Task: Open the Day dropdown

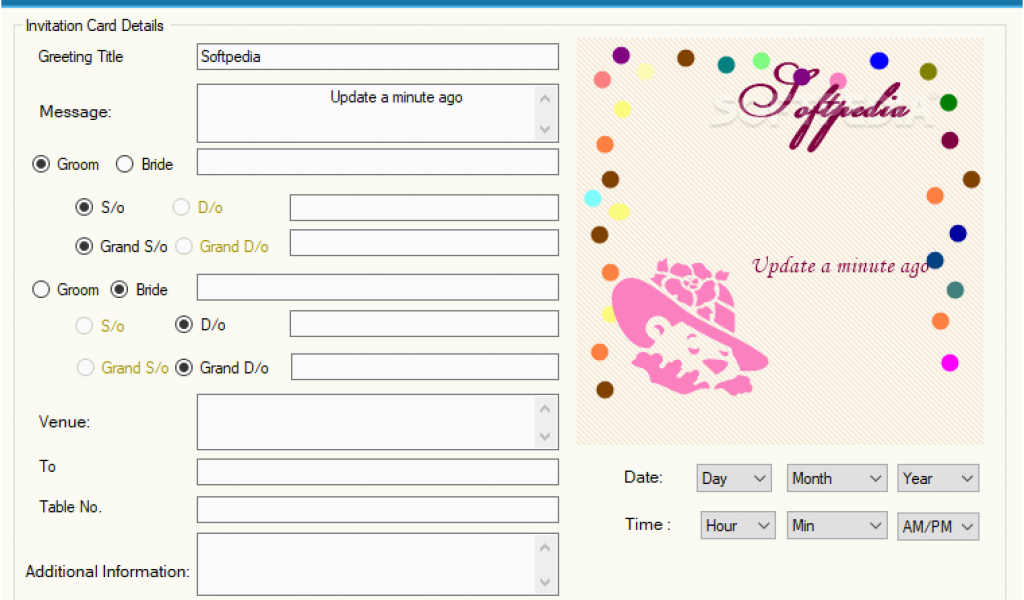Action: [733, 478]
